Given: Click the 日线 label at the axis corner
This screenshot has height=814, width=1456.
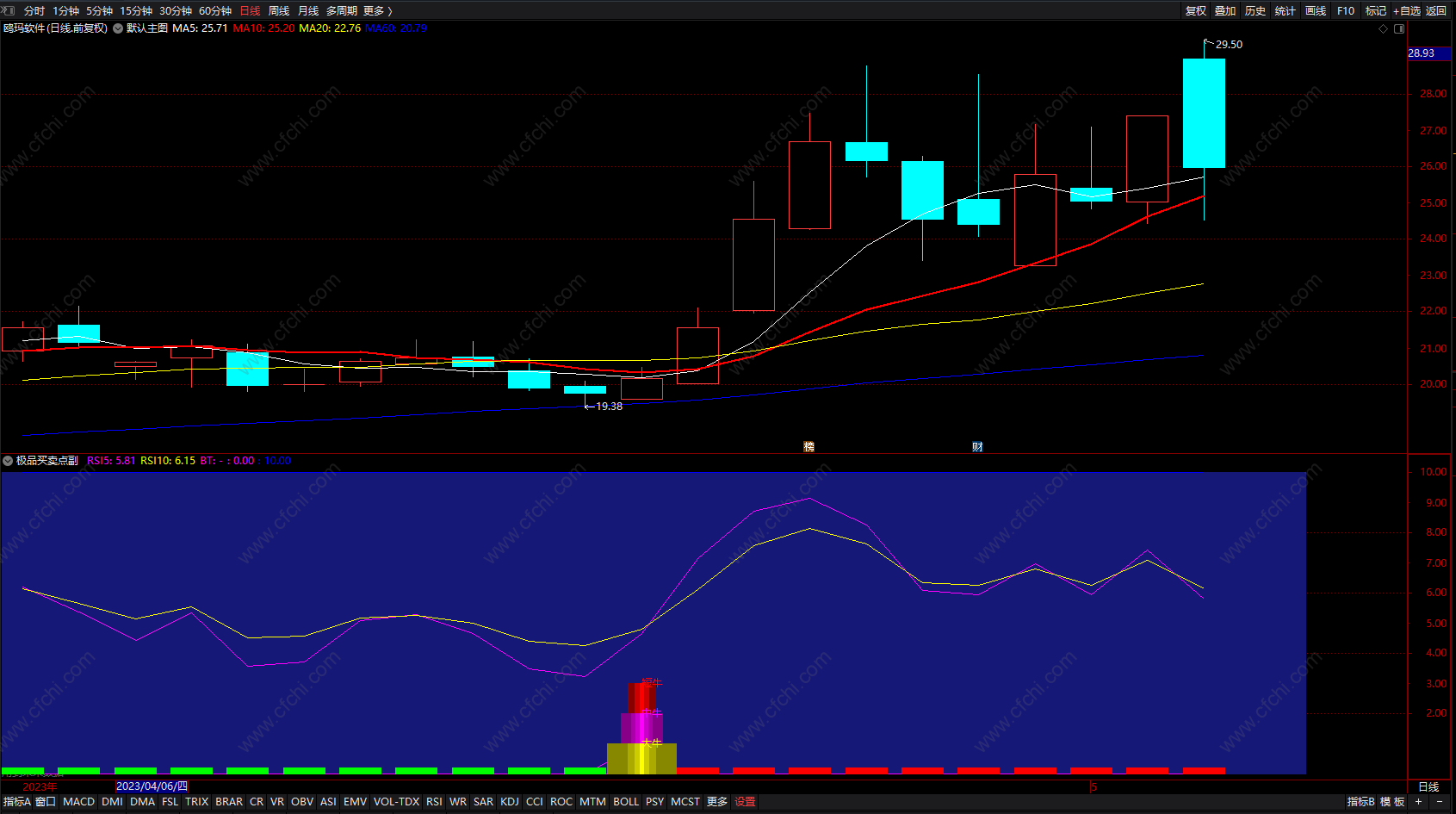Looking at the screenshot, I should 1428,787.
